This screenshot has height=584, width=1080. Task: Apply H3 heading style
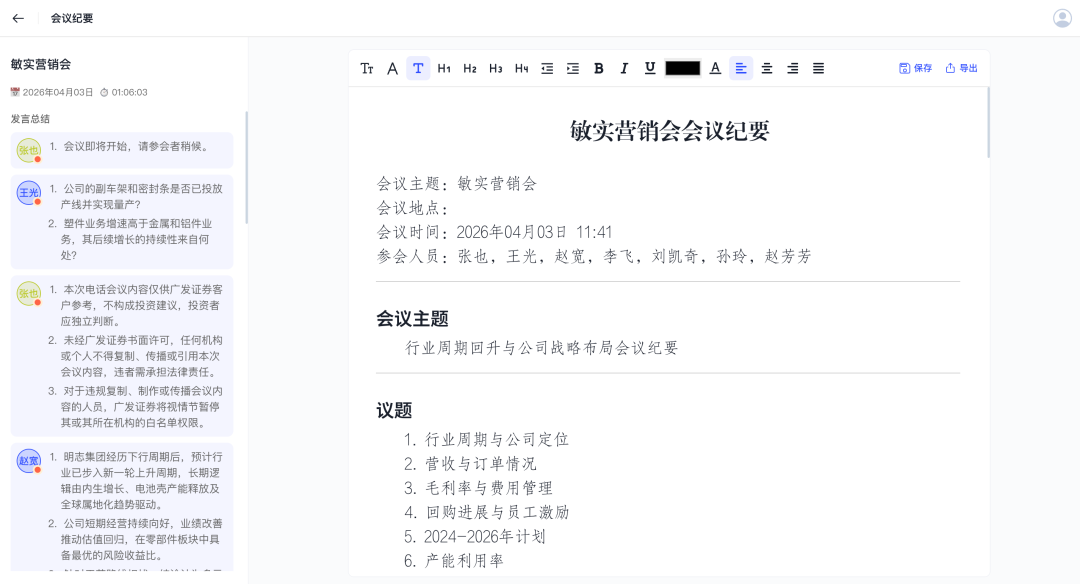pos(495,68)
